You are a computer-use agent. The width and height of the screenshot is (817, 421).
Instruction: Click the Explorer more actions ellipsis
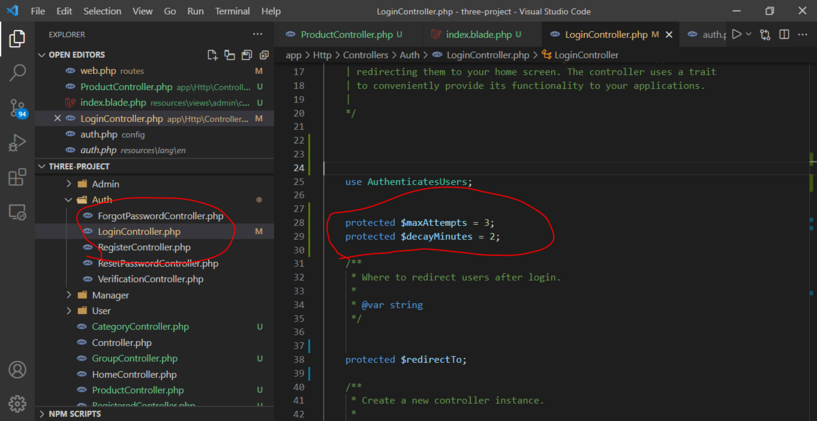click(x=258, y=34)
